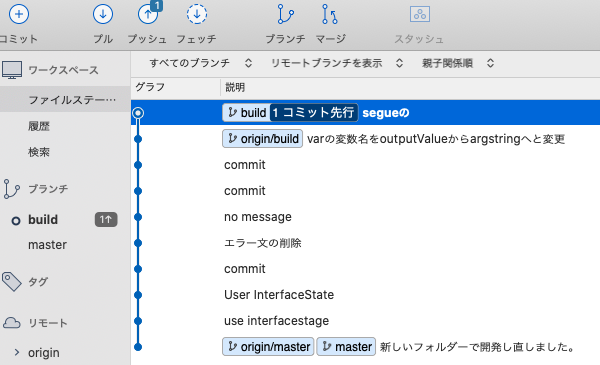Click the タグ section label
Screen dimensions: 600x365
click(38, 282)
